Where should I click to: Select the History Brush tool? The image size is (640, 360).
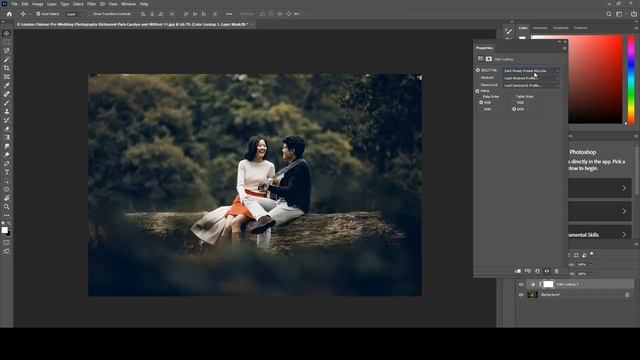pos(7,120)
